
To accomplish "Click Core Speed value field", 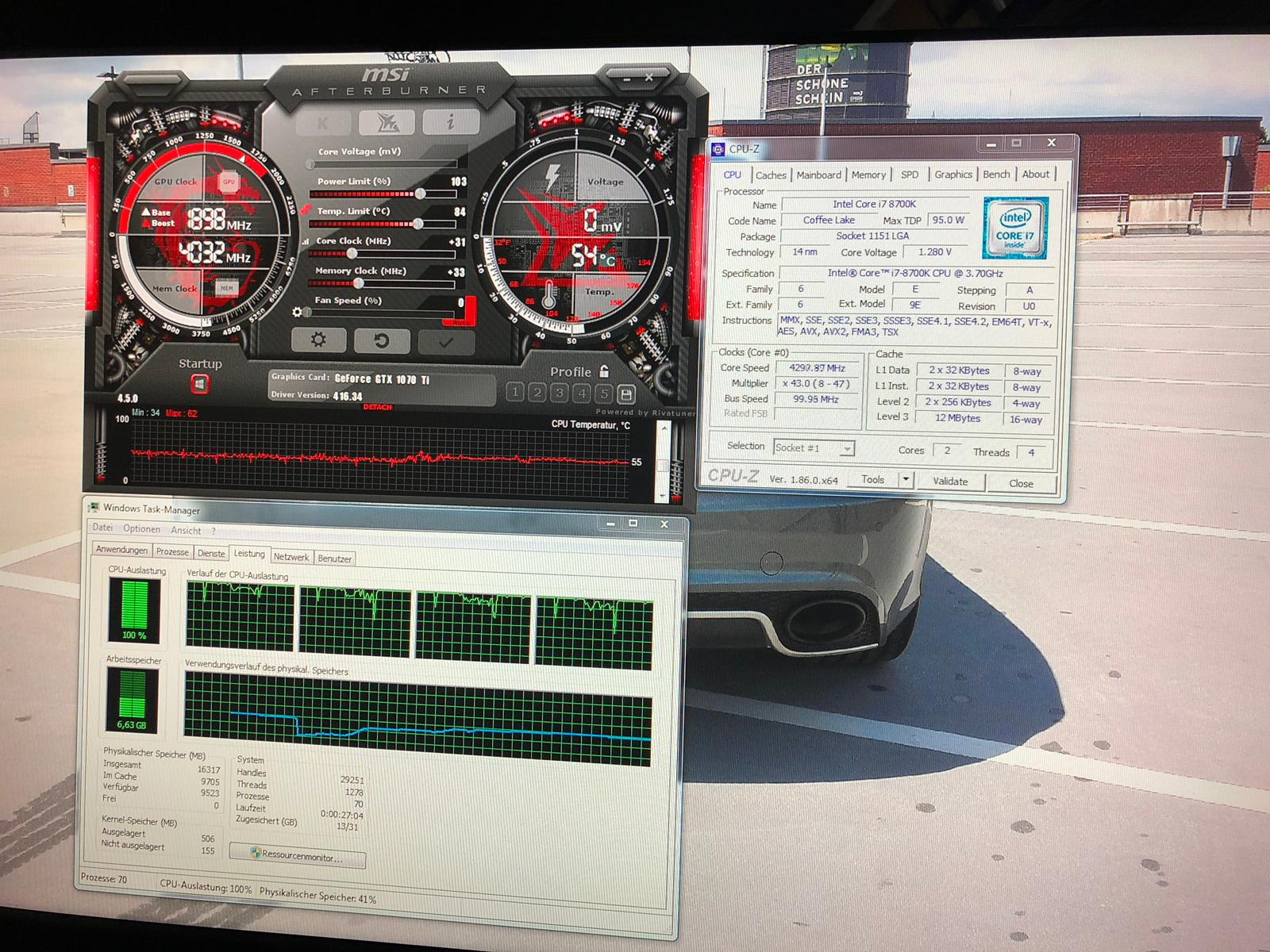I will click(x=817, y=368).
